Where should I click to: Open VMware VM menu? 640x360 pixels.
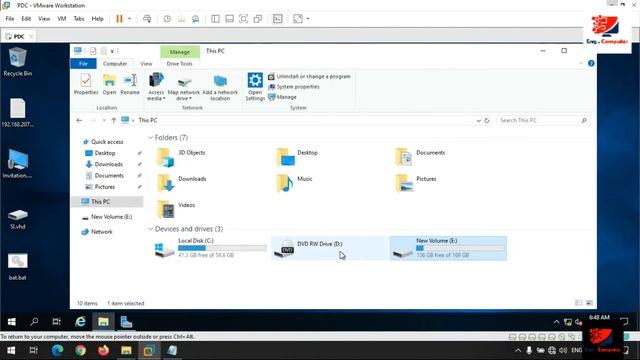pyautogui.click(x=62, y=19)
